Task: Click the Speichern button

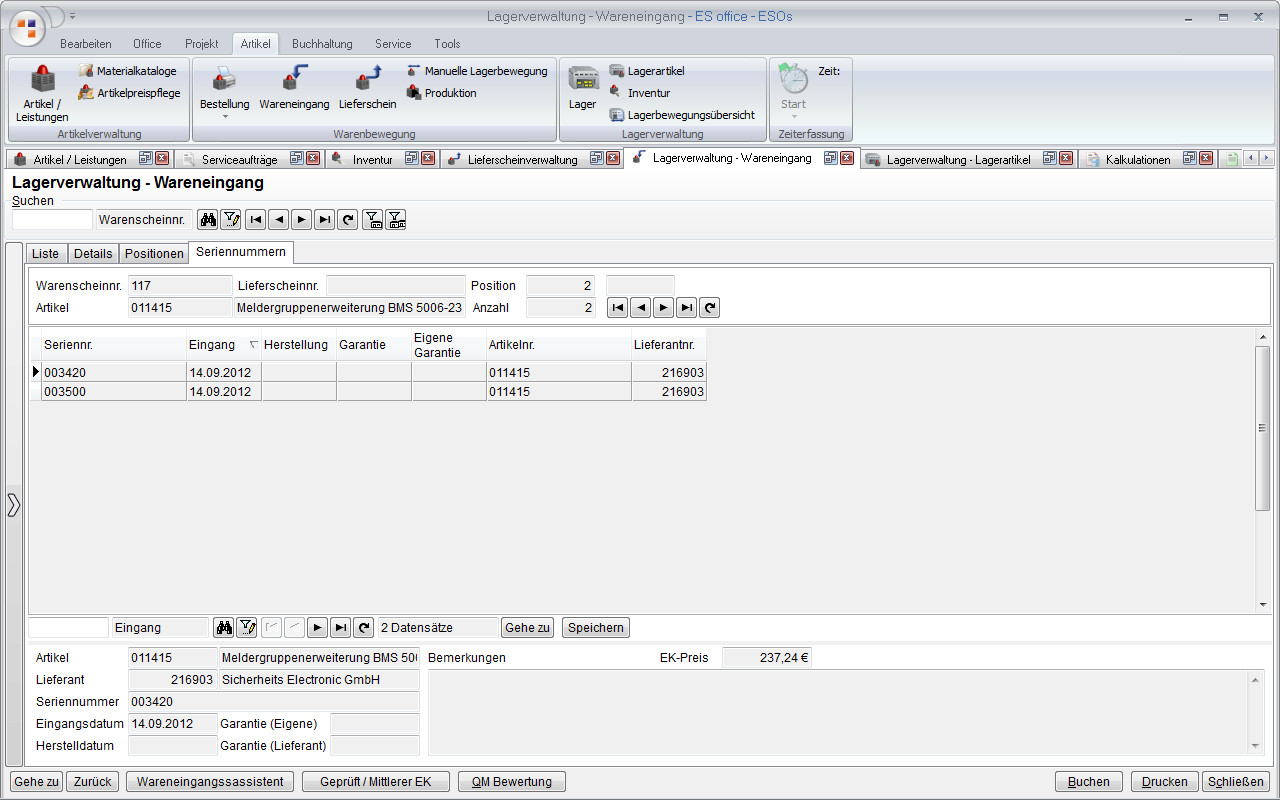Action: [x=595, y=628]
